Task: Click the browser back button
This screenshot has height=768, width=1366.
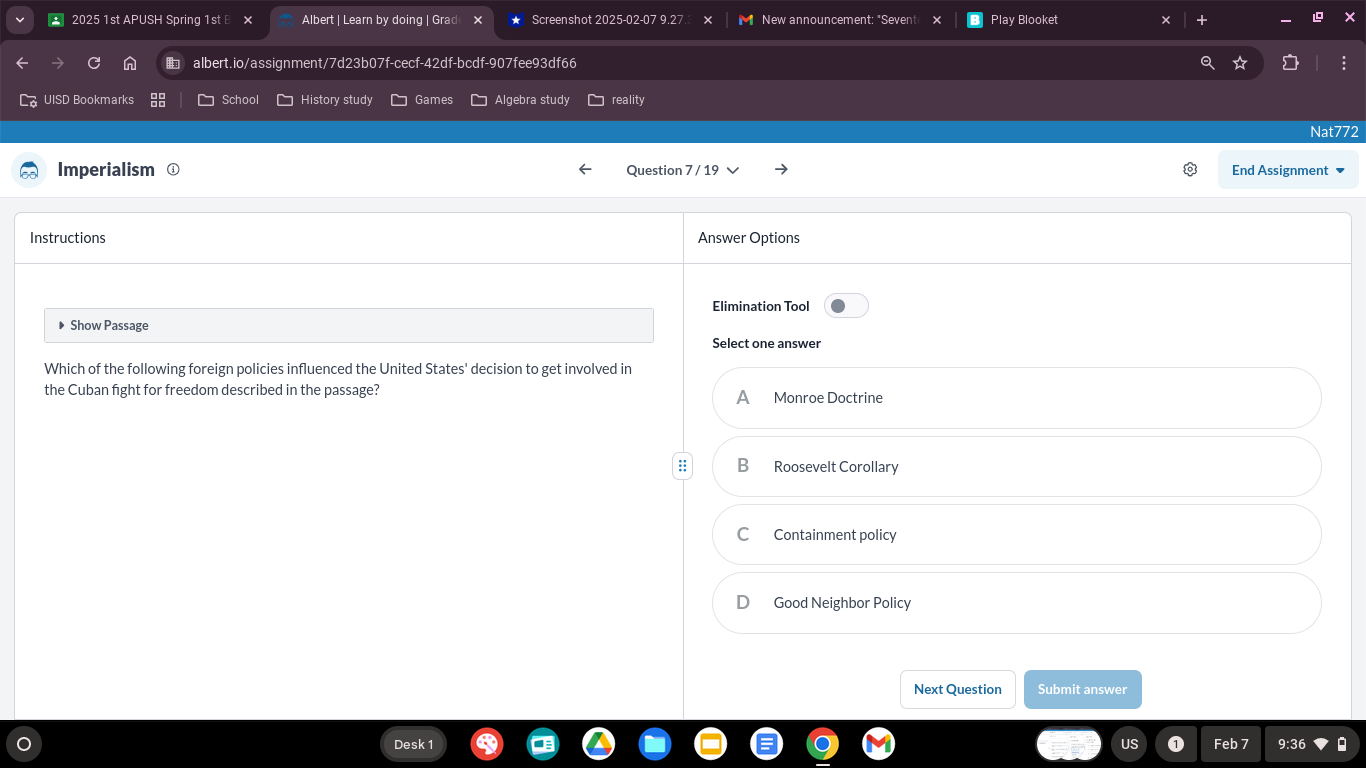Action: click(x=22, y=63)
